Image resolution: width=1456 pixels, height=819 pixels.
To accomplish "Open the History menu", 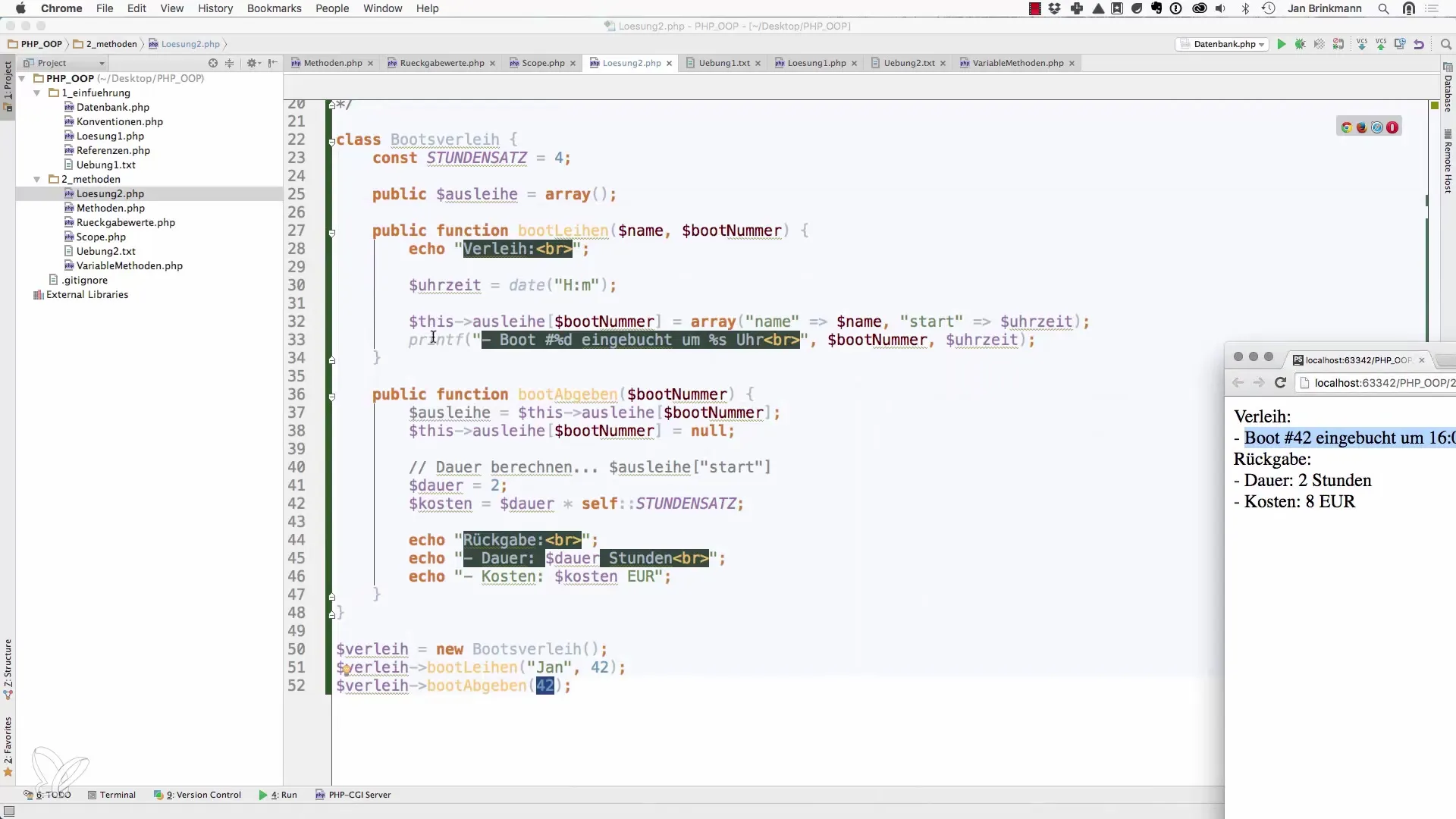I will (215, 8).
